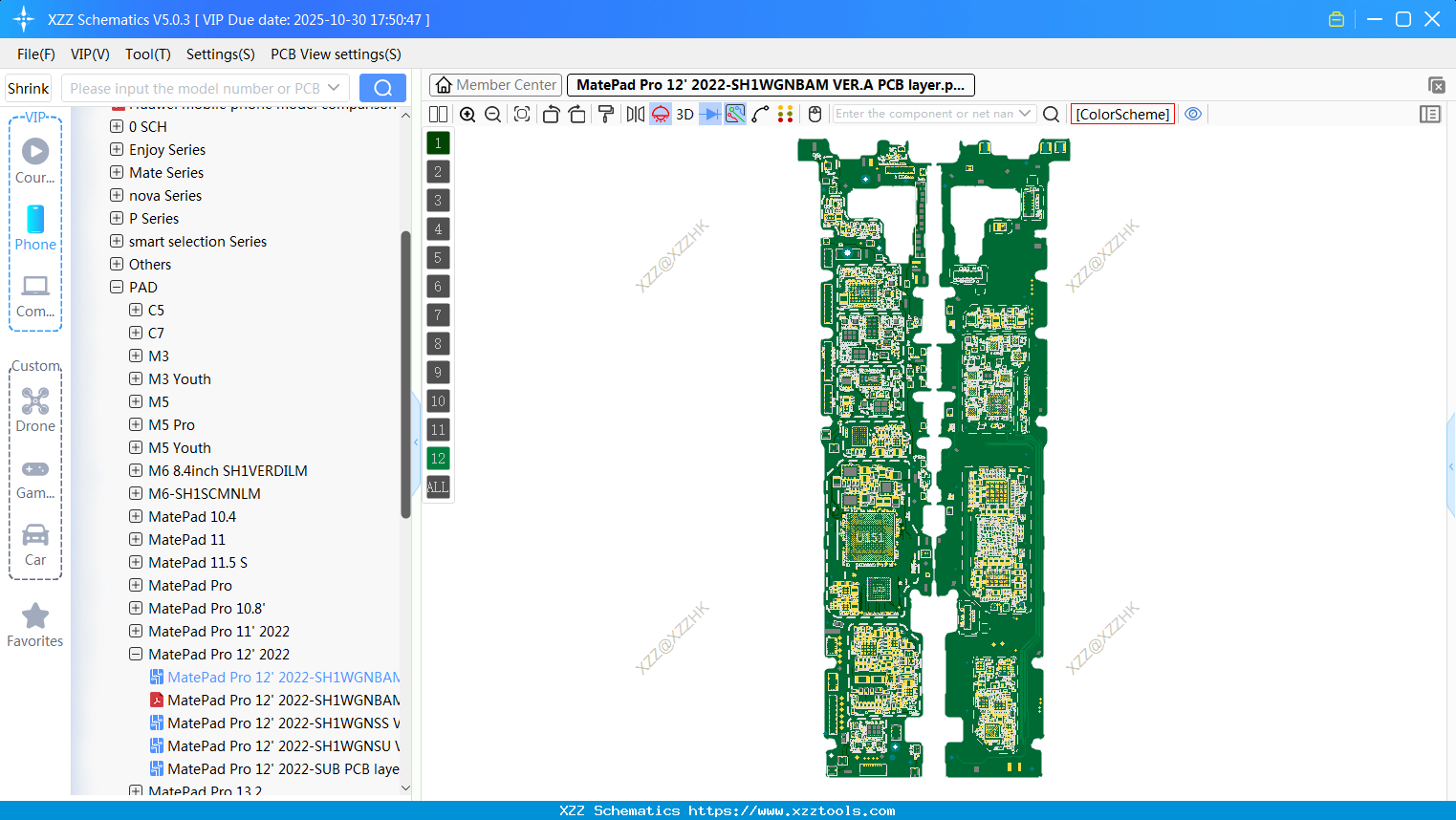Click the ColorScheme button
This screenshot has height=820, width=1456.
(x=1122, y=114)
